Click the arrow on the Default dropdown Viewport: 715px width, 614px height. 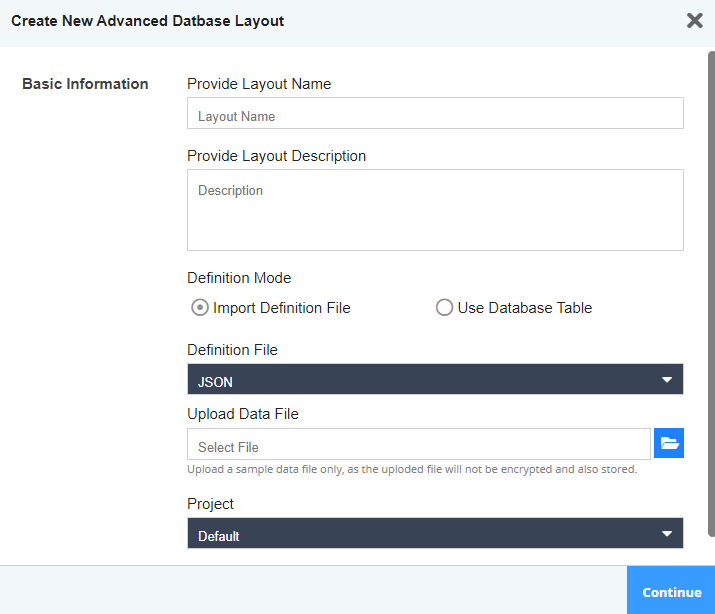pos(667,534)
